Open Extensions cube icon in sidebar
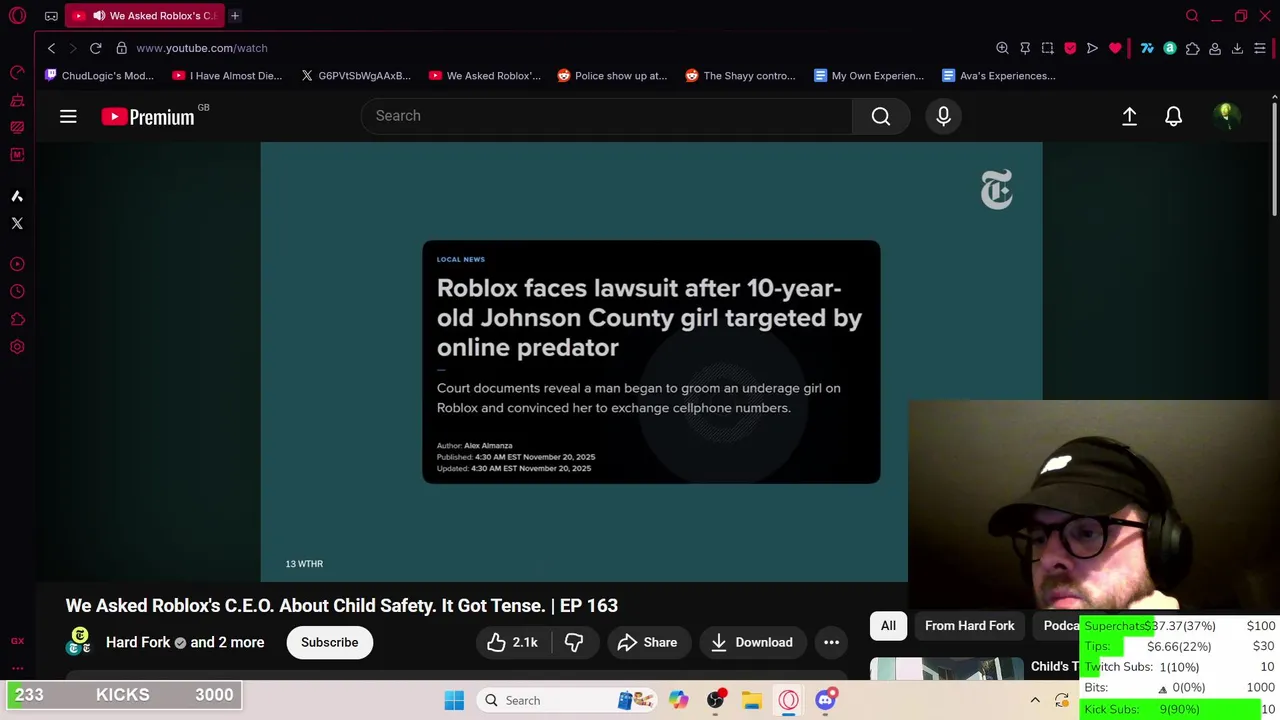Viewport: 1280px width, 720px height. click(17, 320)
